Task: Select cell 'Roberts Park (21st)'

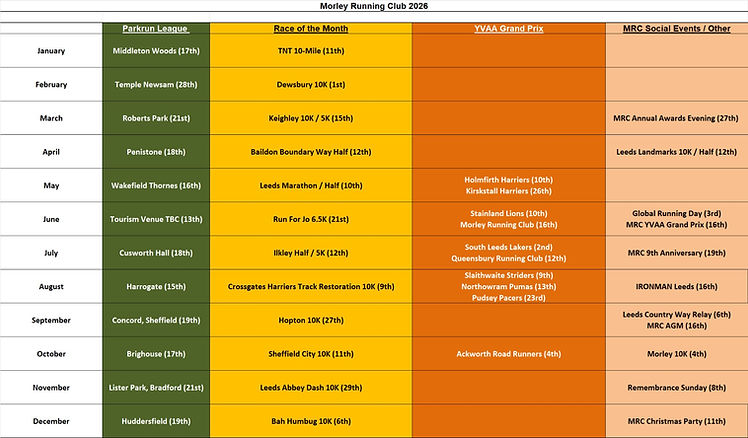Action: 156,118
